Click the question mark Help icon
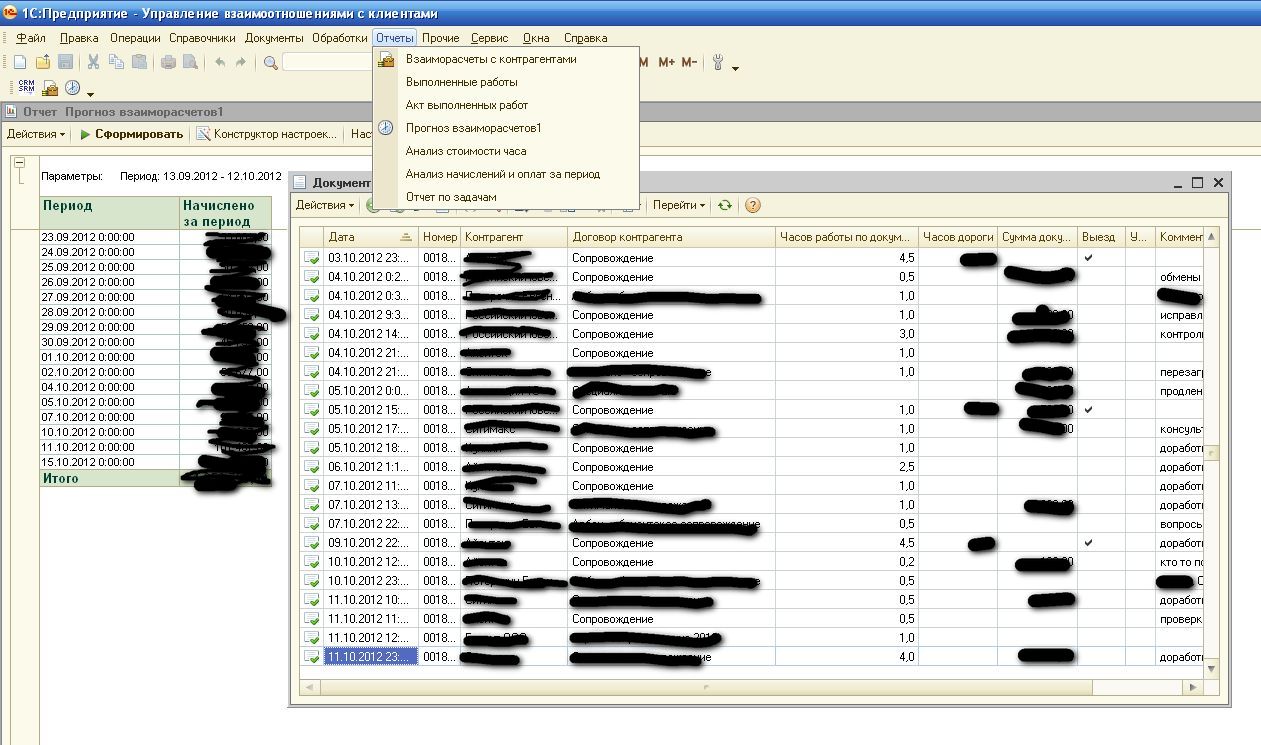Viewport: 1261px width, 745px height. pos(753,205)
